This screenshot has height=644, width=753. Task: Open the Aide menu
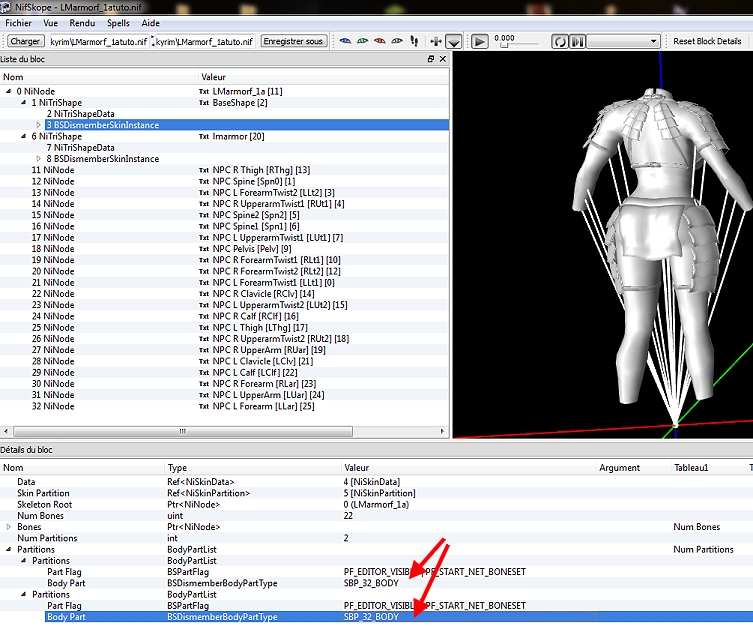[150, 23]
